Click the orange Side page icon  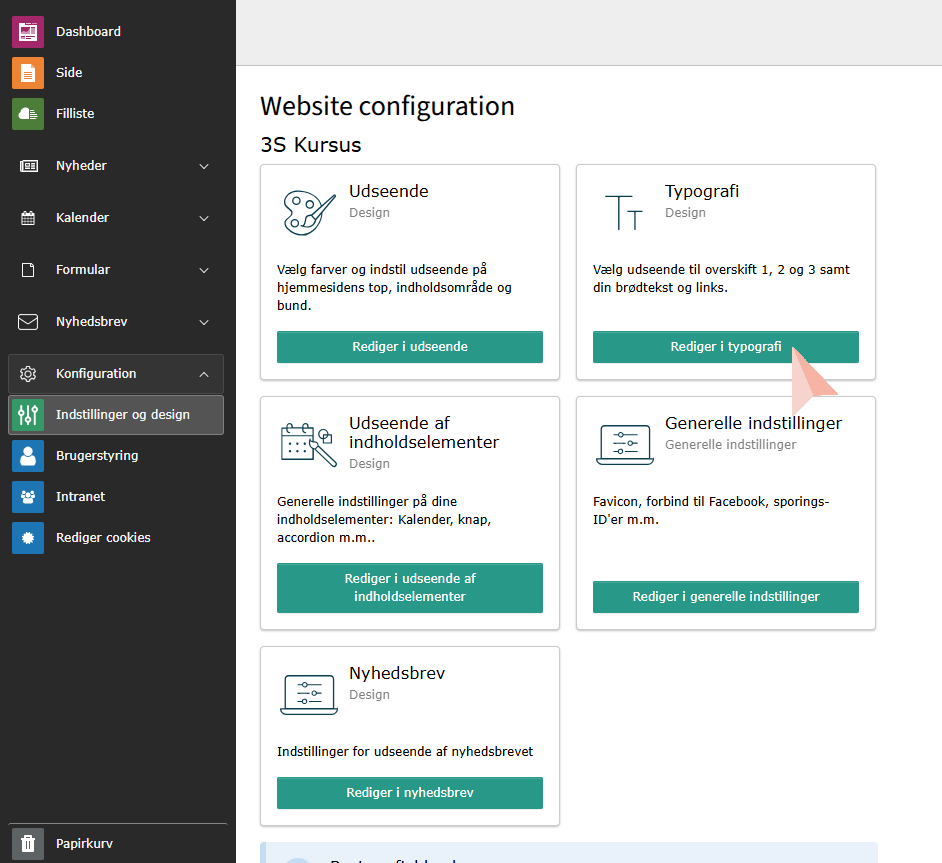(x=28, y=73)
